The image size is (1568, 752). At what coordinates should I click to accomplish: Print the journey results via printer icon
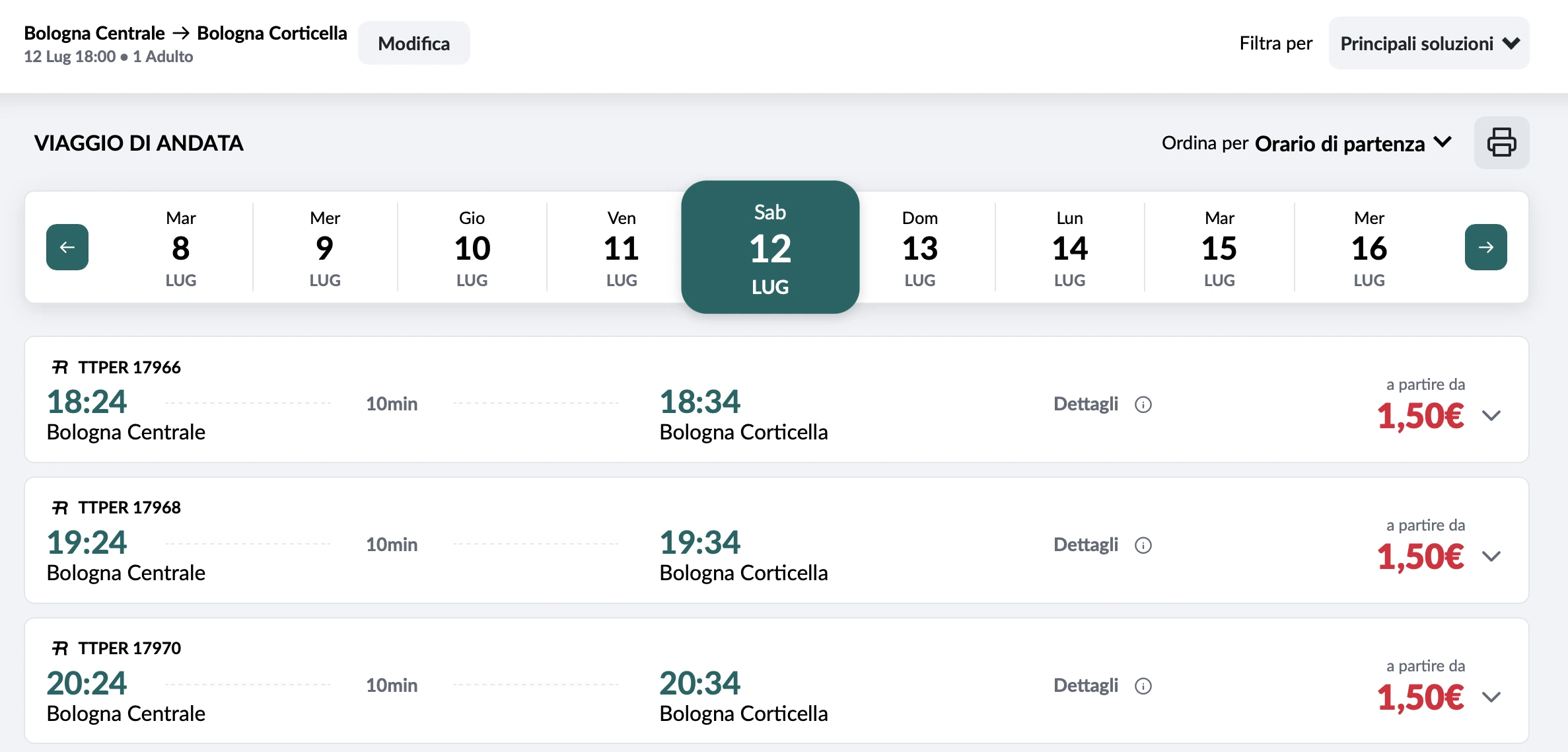[x=1501, y=143]
